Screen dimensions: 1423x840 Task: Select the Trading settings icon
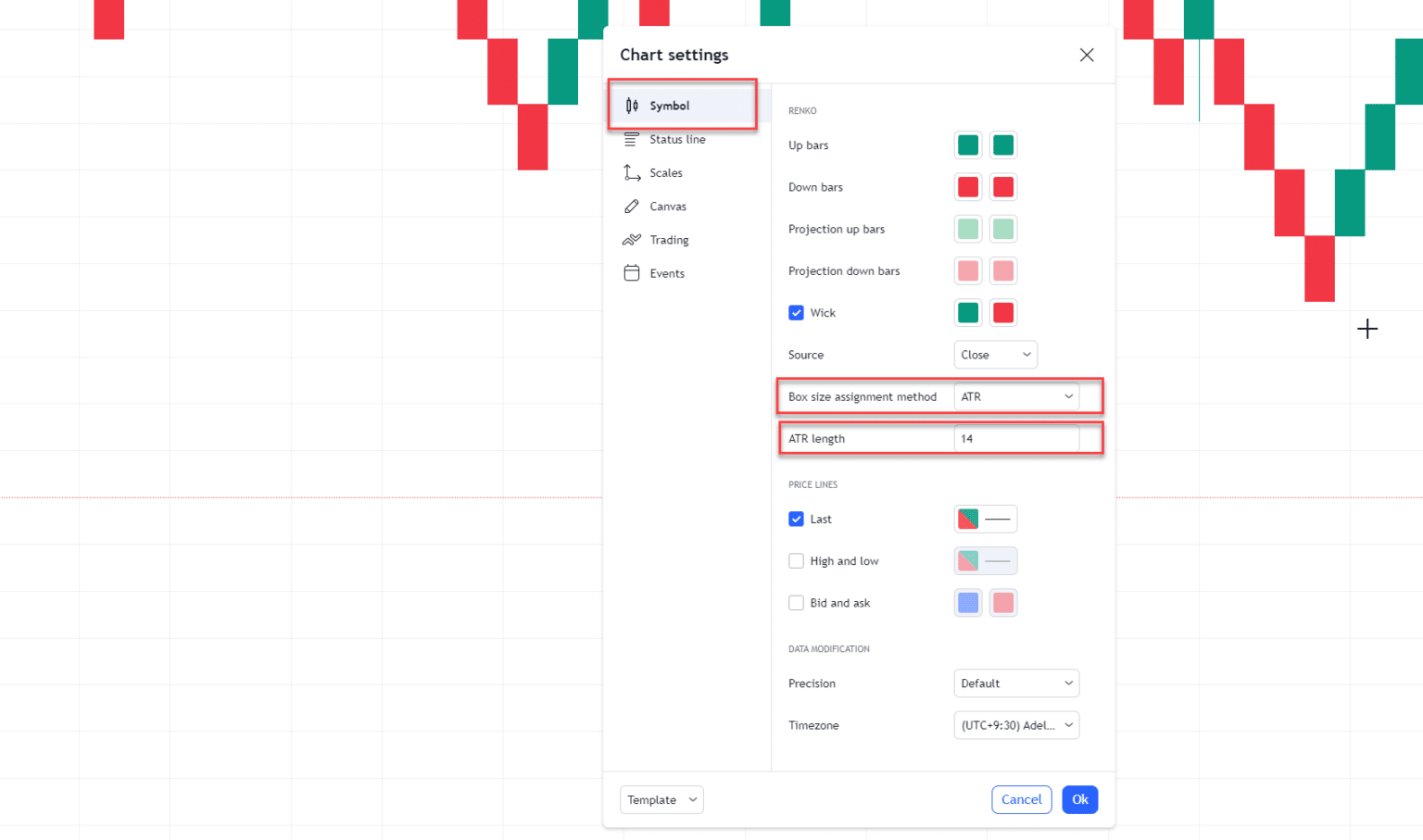point(633,239)
